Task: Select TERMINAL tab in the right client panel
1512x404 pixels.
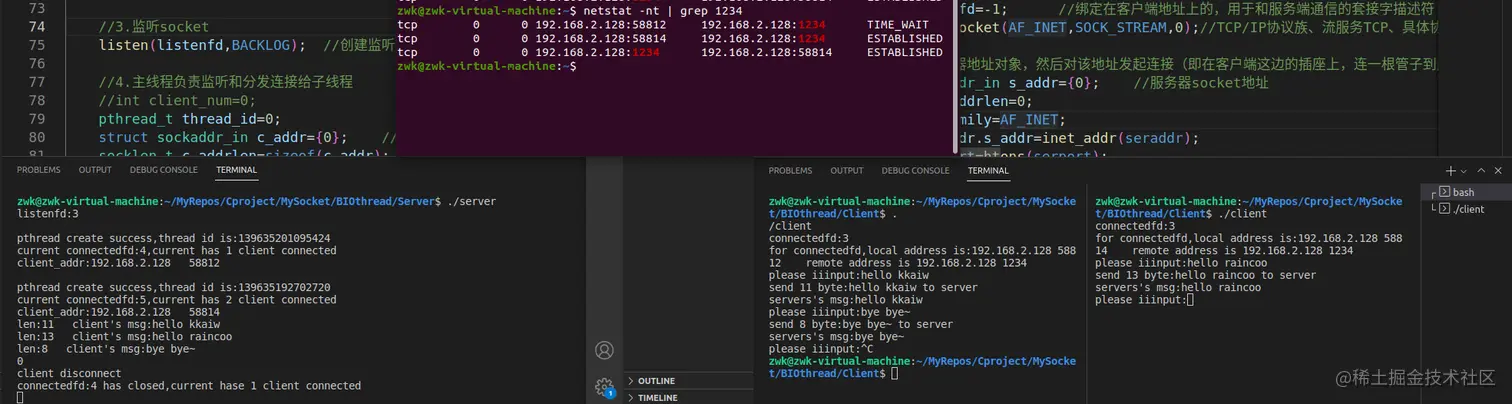Action: (988, 171)
